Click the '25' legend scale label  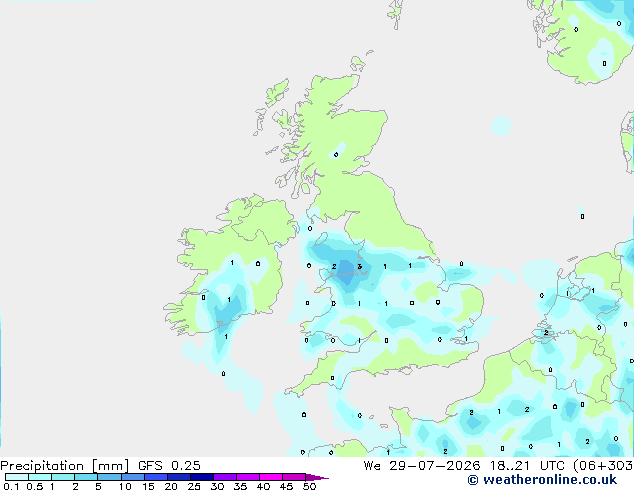(194, 486)
